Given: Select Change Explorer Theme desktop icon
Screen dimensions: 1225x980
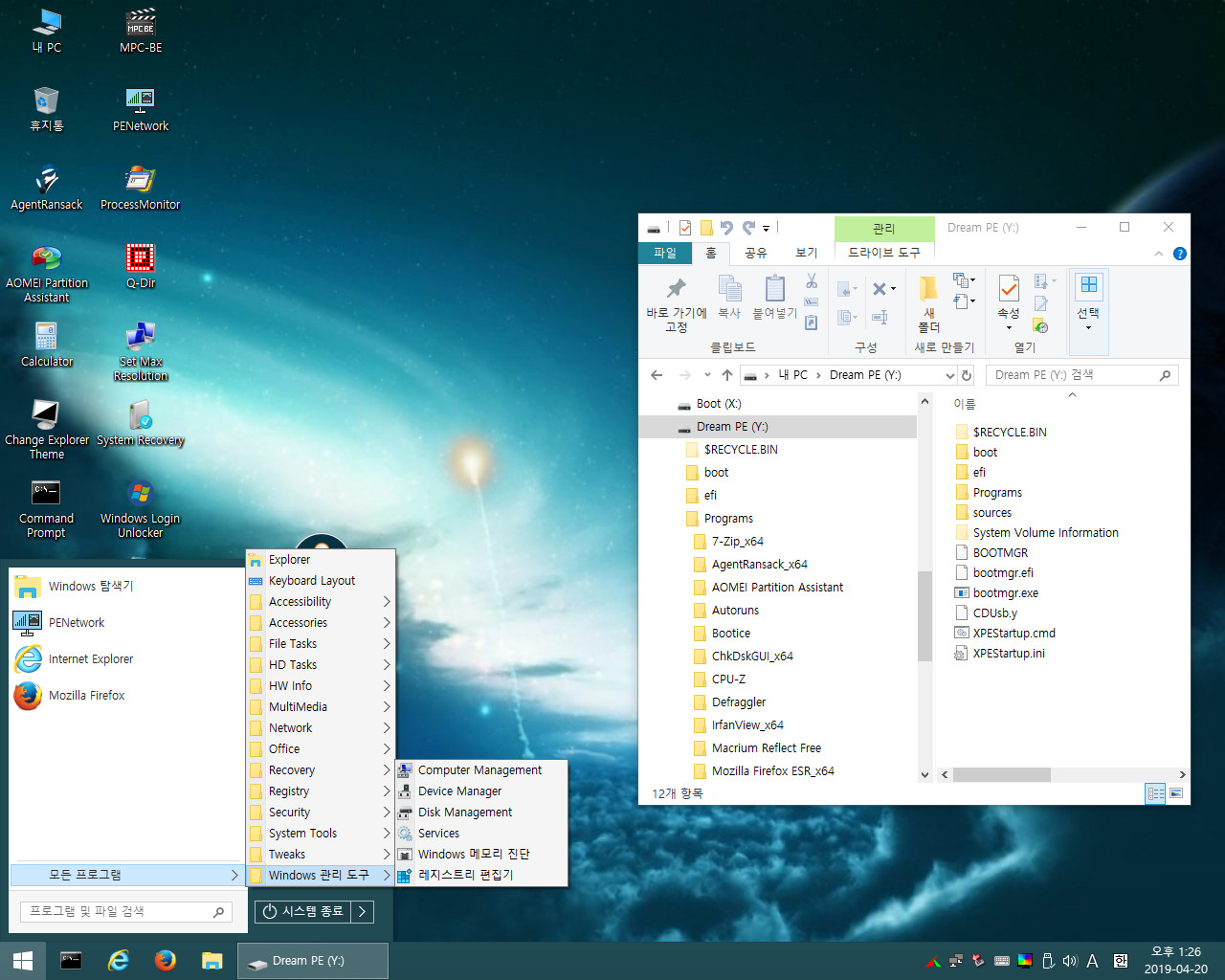Looking at the screenshot, I should (46, 430).
